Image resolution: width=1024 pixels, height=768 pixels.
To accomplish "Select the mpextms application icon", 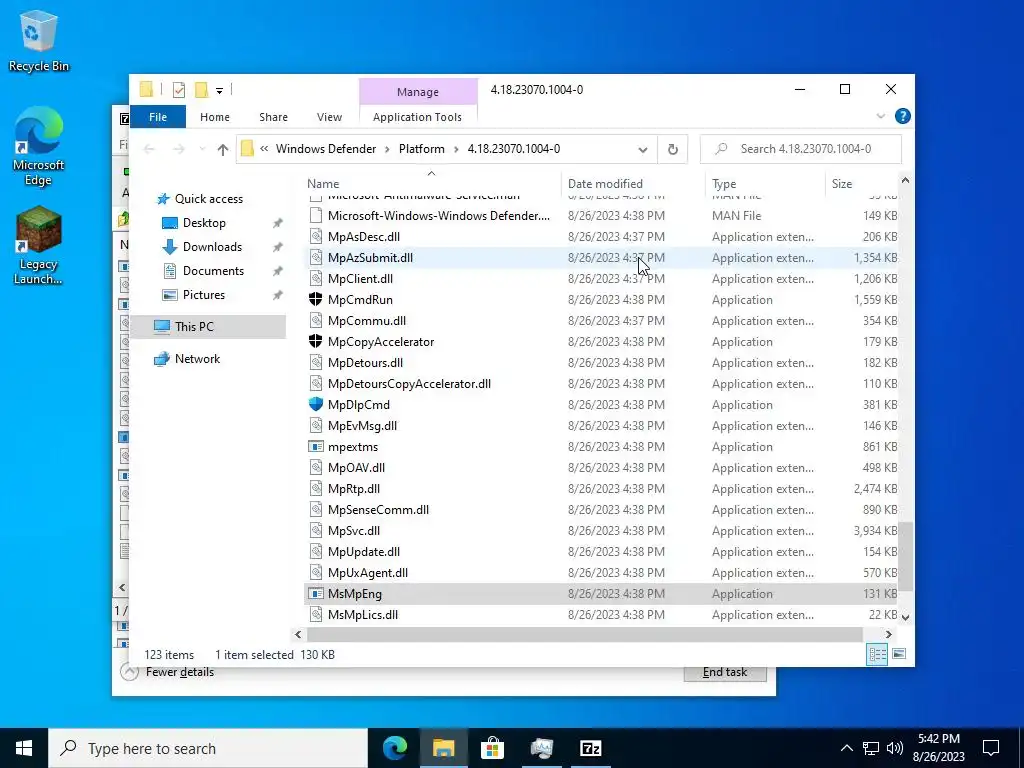I will click(315, 447).
